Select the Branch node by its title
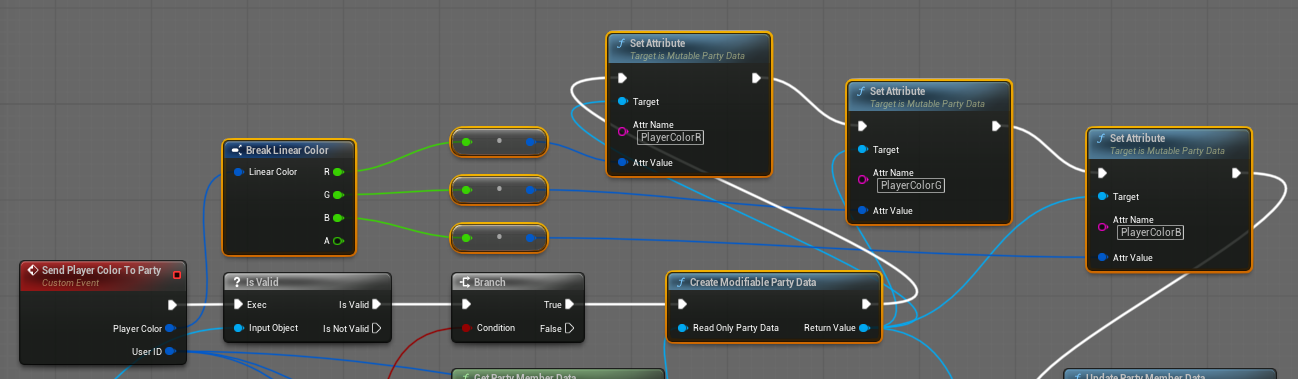 tap(490, 282)
